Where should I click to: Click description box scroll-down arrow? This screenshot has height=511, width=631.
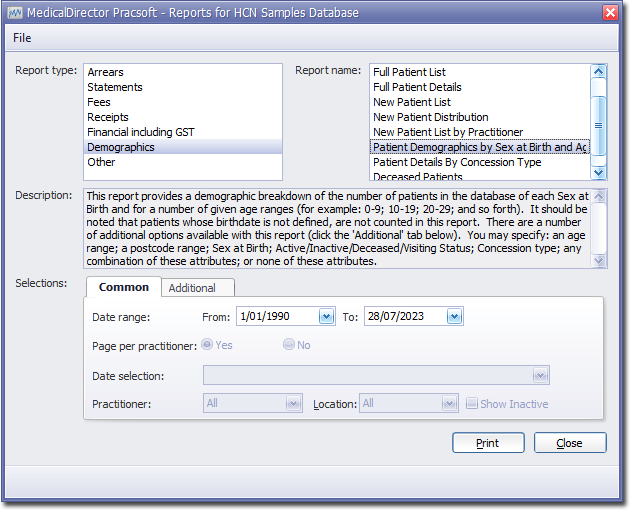pos(598,260)
